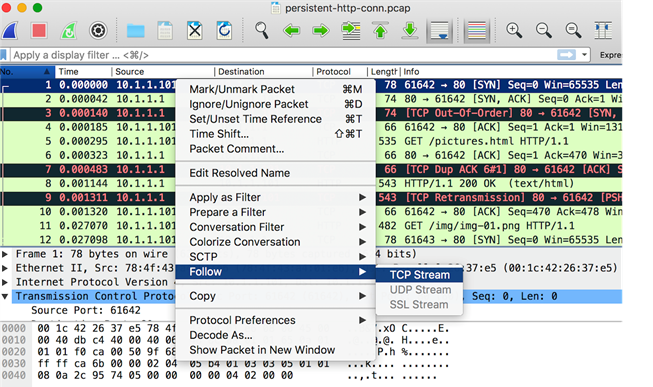Open capture options gear icon
This screenshot has height=387, width=653.
98,30
